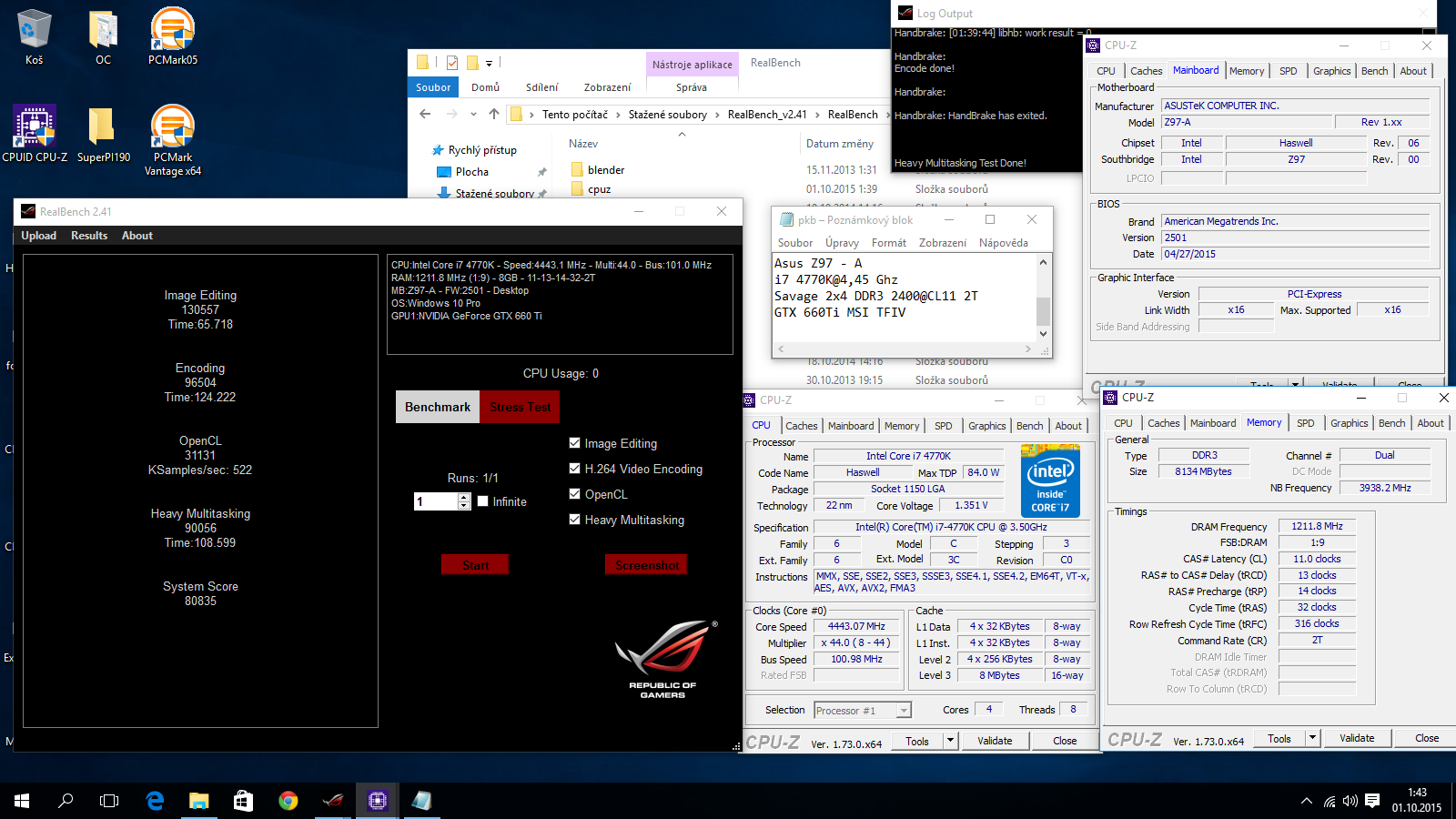1456x819 pixels.
Task: Go back in File Explorer
Action: coord(425,114)
